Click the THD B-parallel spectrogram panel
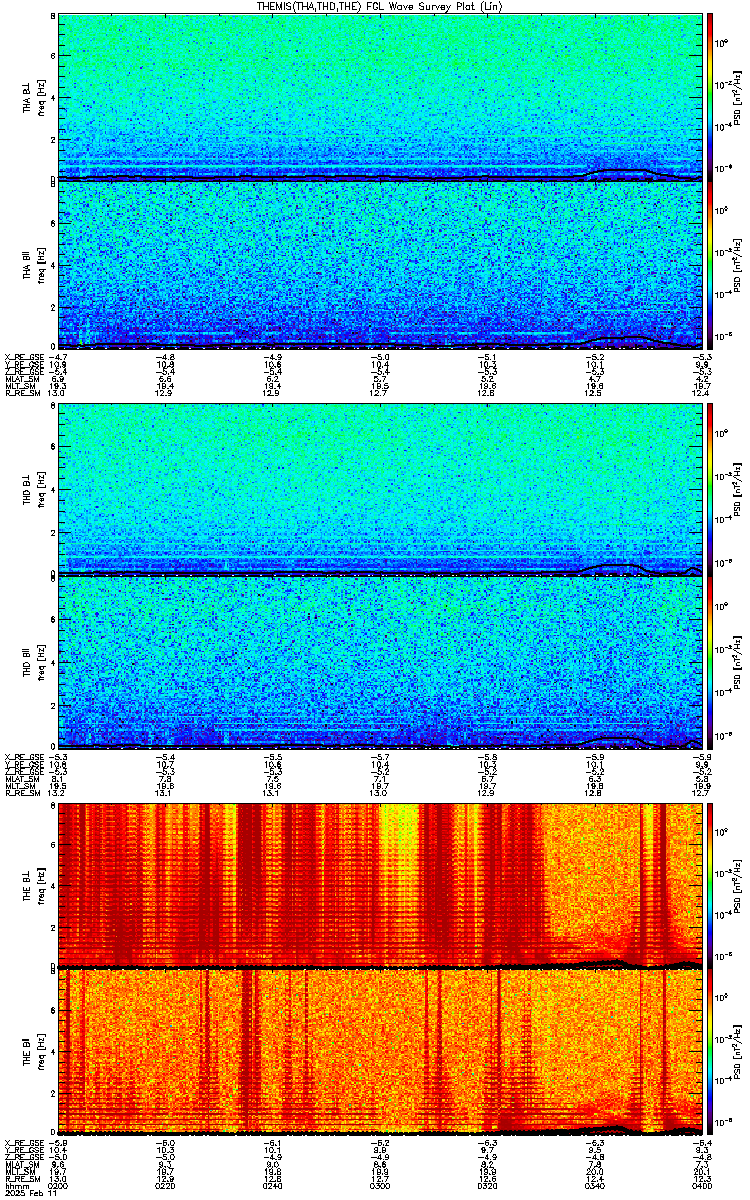This screenshot has width=750, height=1200. (380, 661)
